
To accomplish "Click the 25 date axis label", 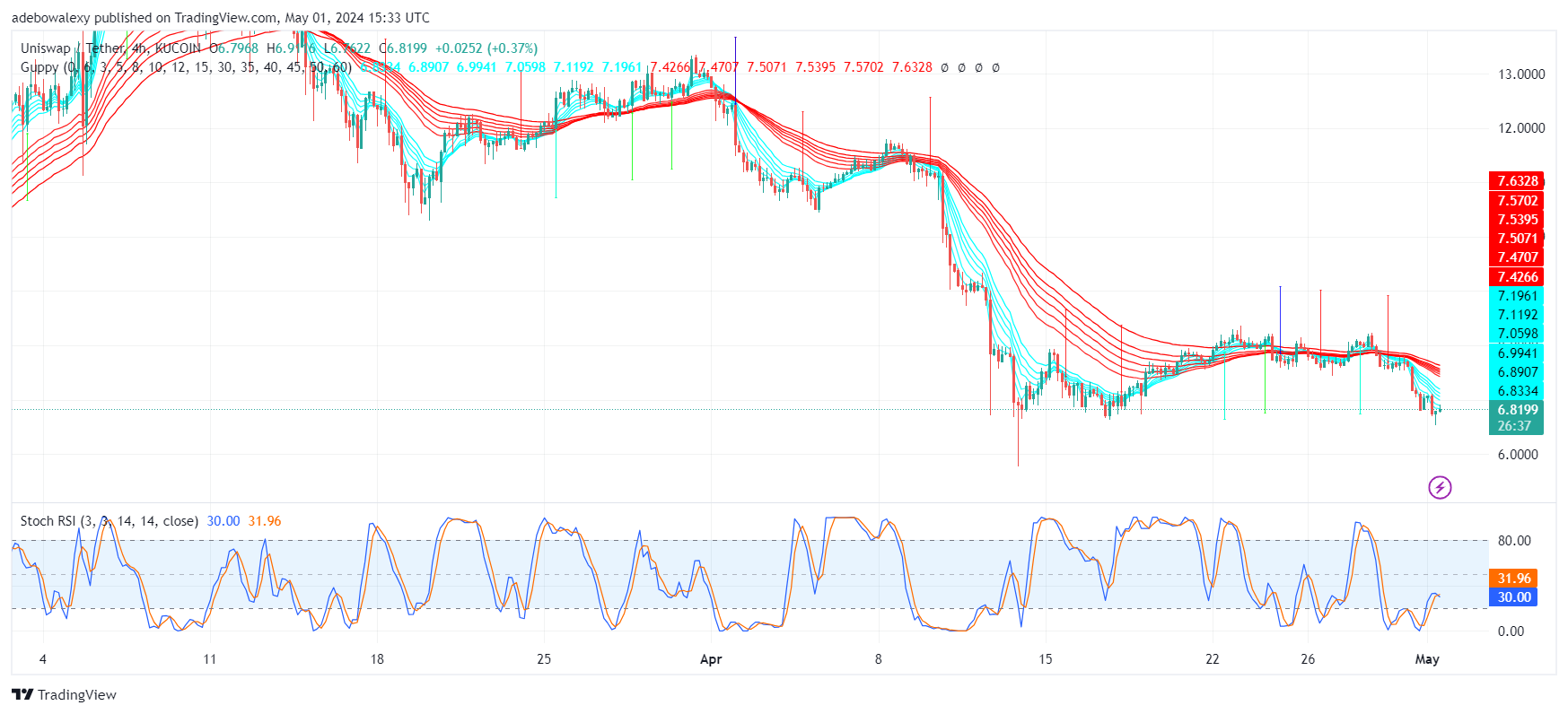I will coord(544,659).
